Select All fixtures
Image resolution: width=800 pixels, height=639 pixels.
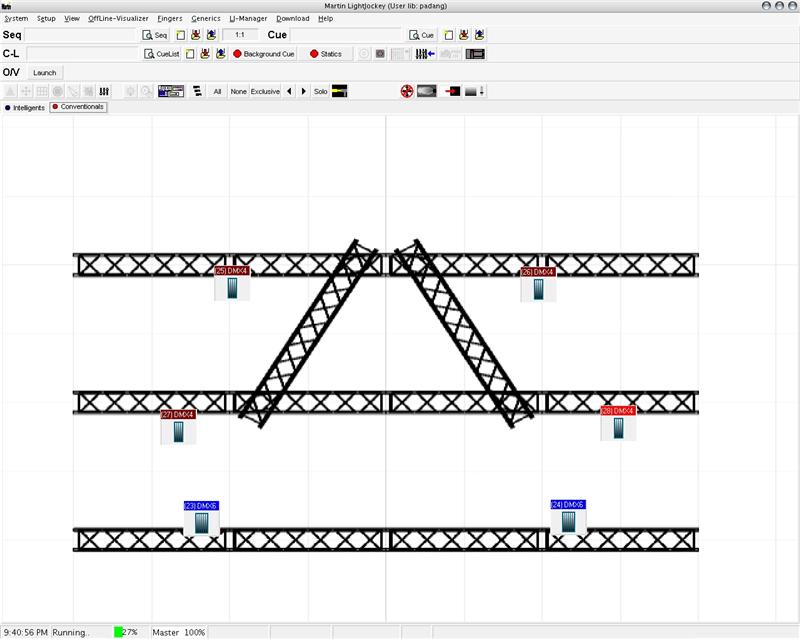click(217, 91)
